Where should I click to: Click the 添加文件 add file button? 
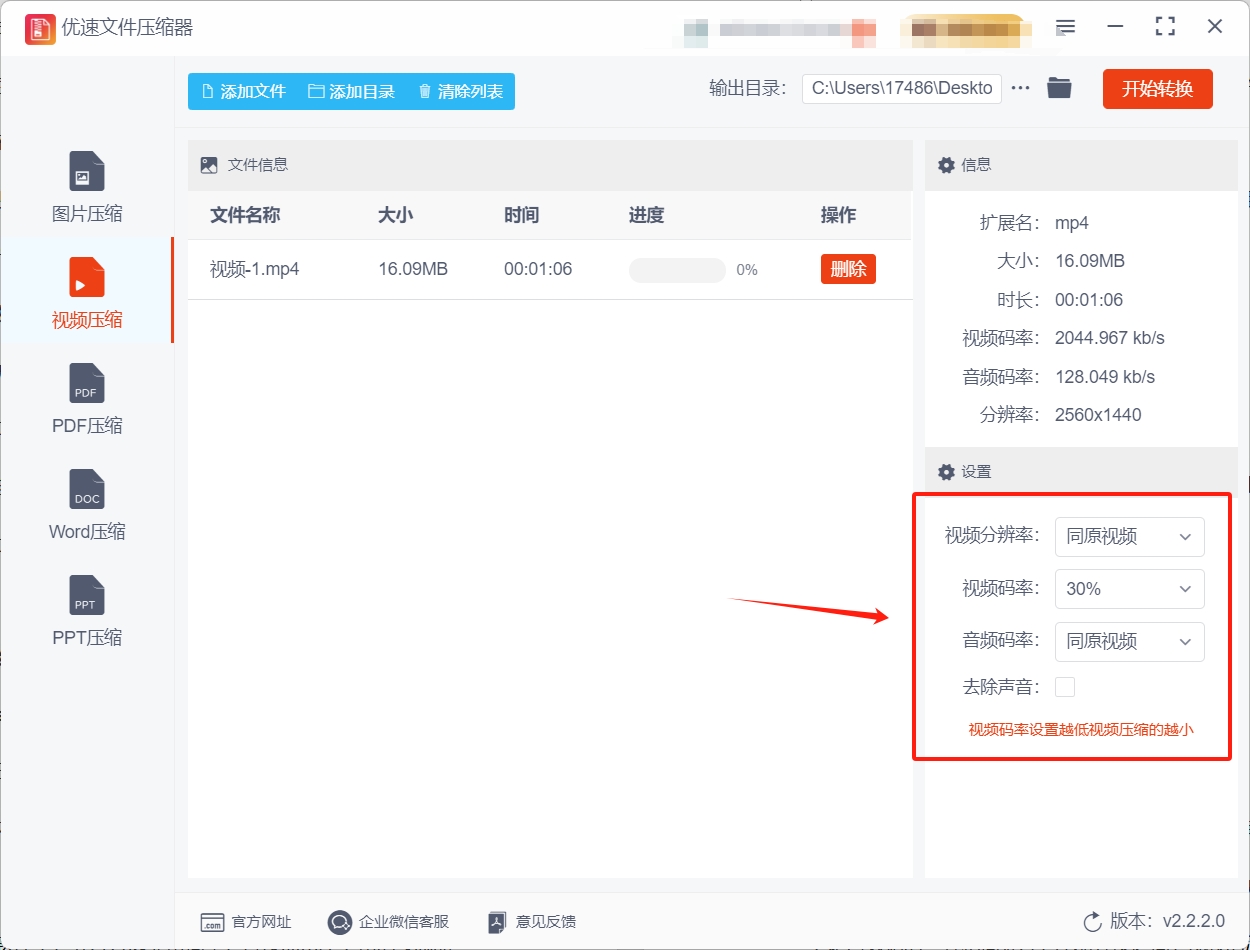pos(243,91)
